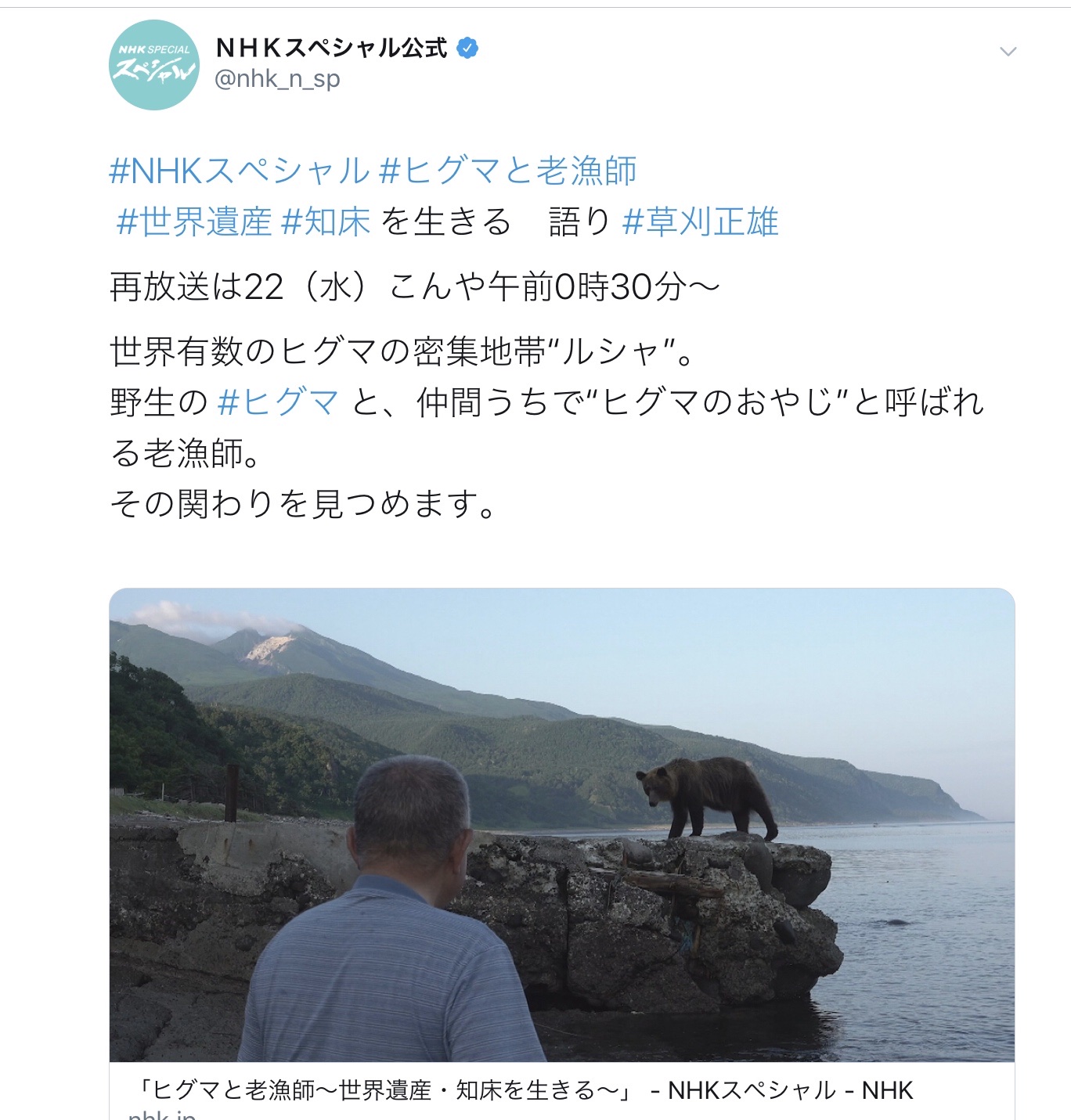Open inline hashtag #ヒグマ in tweet body
The image size is (1071, 1120).
coord(279,402)
